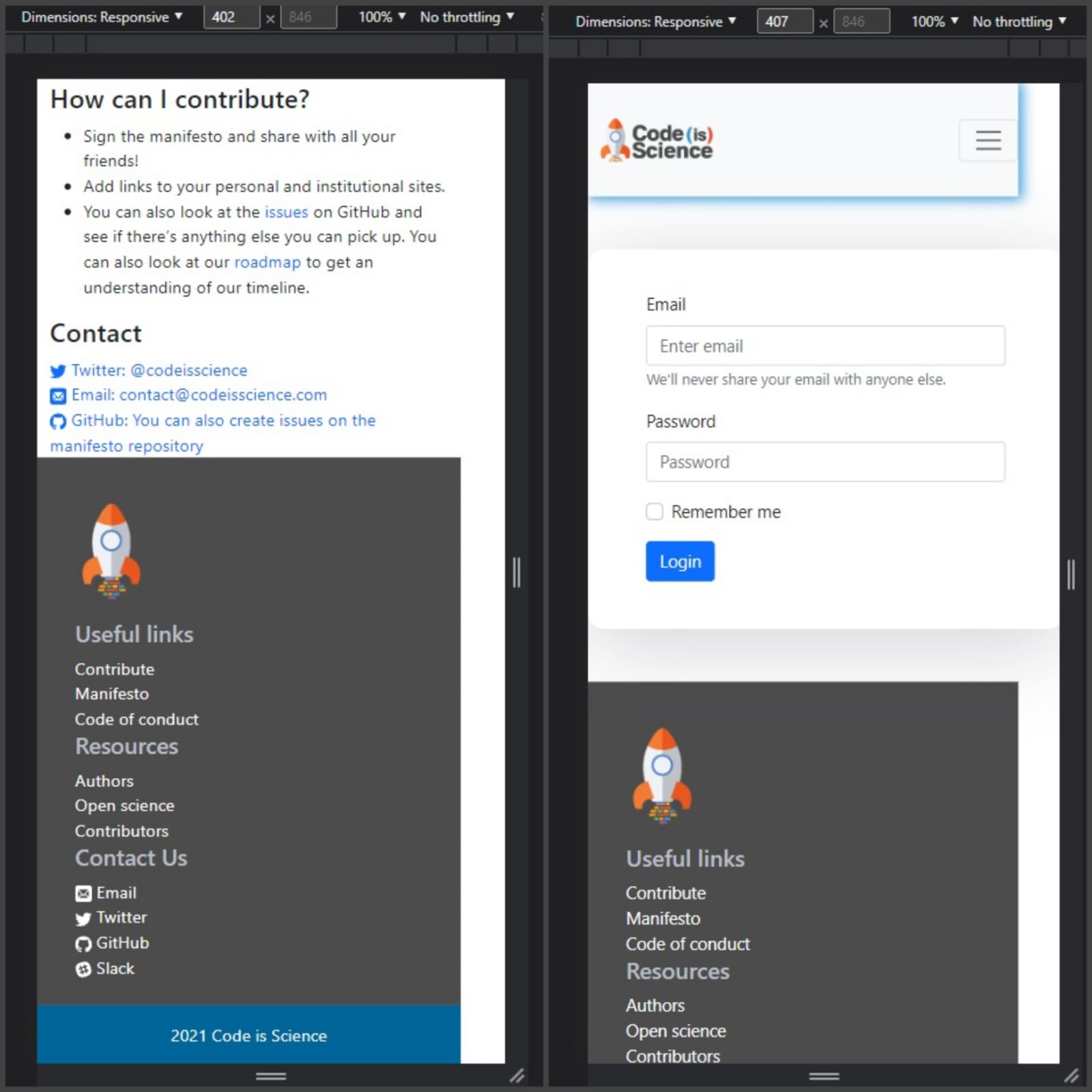Open the 'issues' link on GitHub

(x=287, y=212)
